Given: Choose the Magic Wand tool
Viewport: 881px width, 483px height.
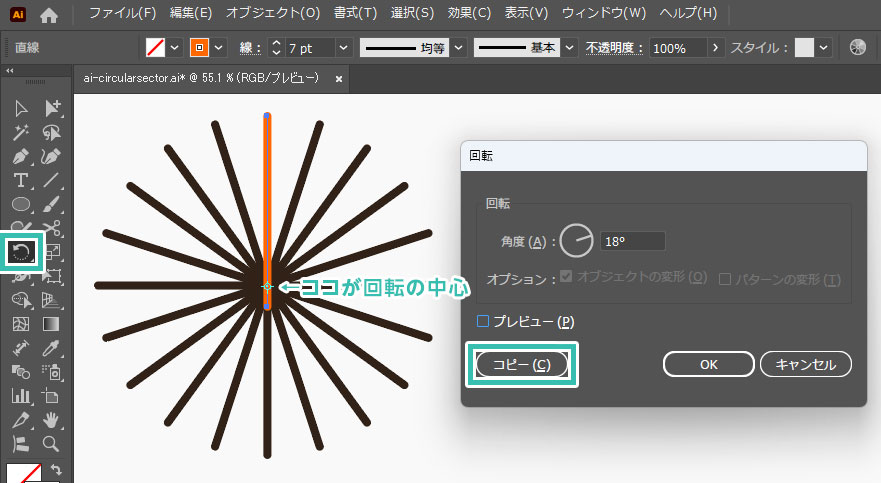Looking at the screenshot, I should [21, 132].
